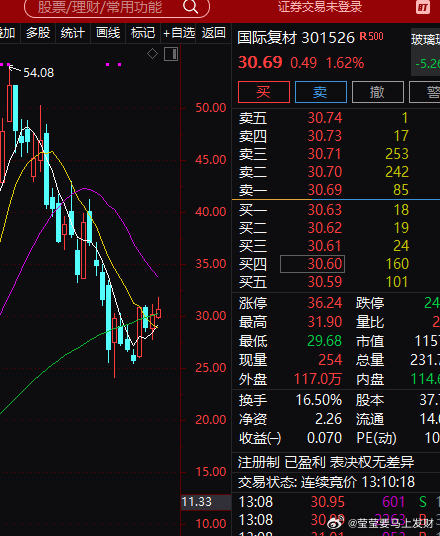Select 卖四 price 30.73
This screenshot has width=440, height=536.
(x=325, y=136)
